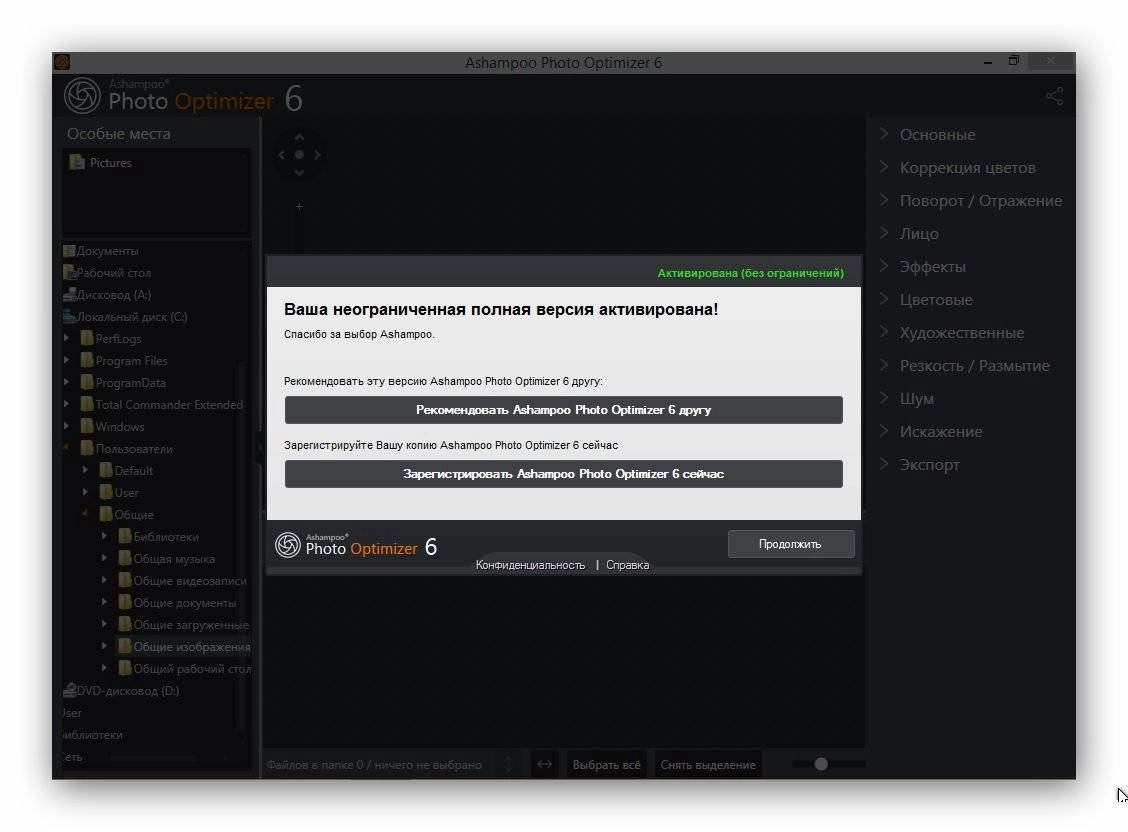Open the Конфиденциальность link
The width and height of the screenshot is (1128, 832).
click(530, 565)
